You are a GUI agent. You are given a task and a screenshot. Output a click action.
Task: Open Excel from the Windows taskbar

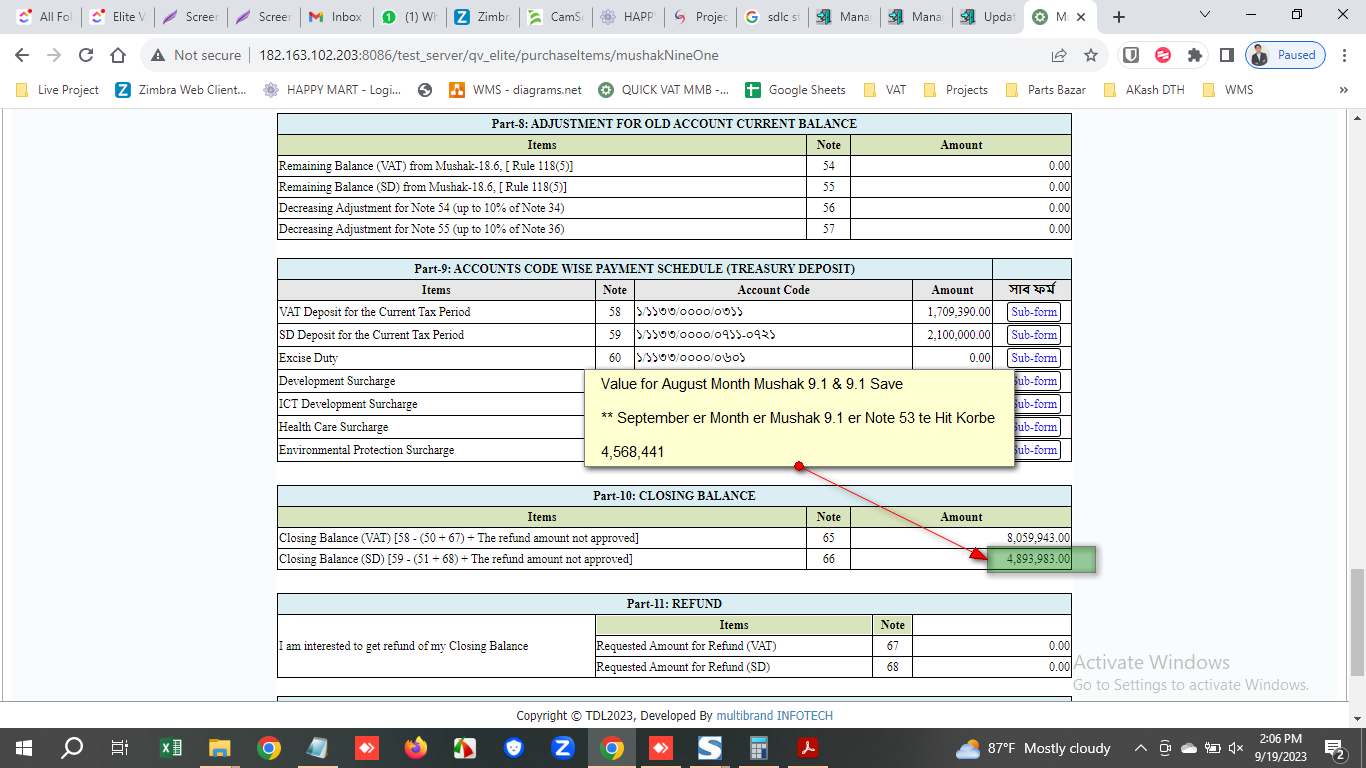click(x=171, y=748)
